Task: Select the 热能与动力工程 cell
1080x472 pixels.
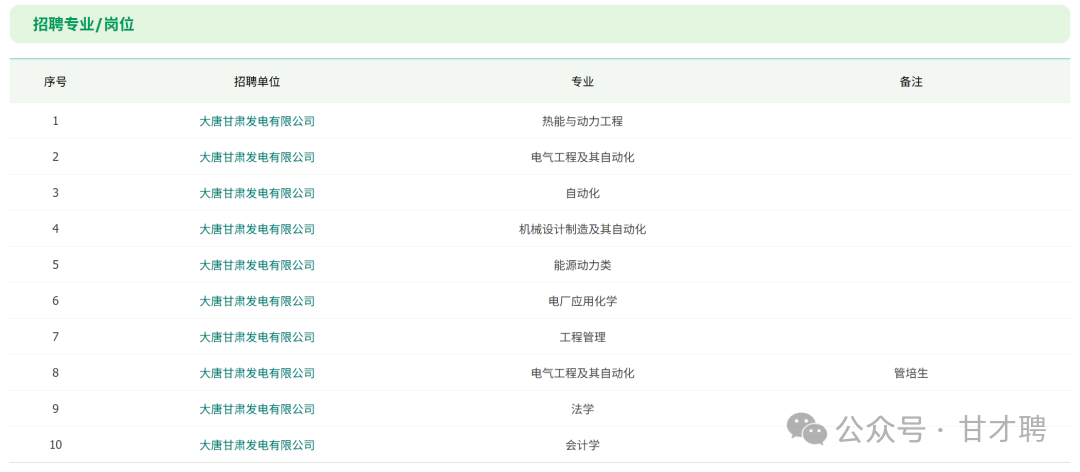Action: (582, 121)
